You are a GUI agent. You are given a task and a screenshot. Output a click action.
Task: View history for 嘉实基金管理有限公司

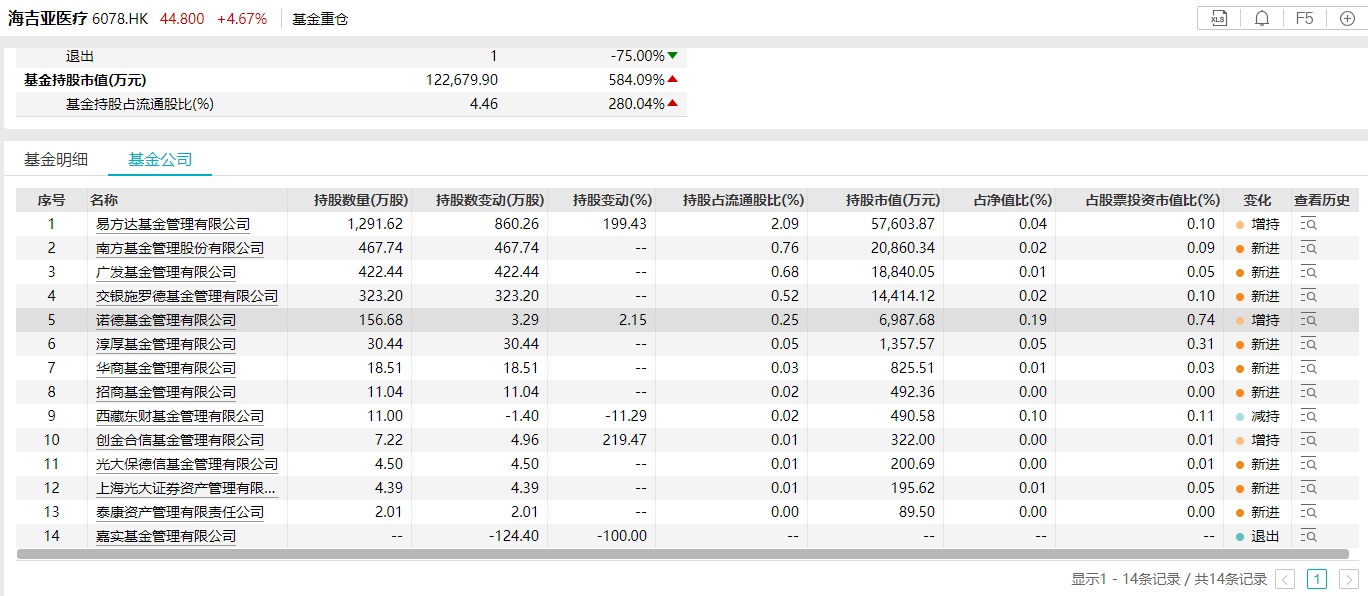pos(1309,536)
